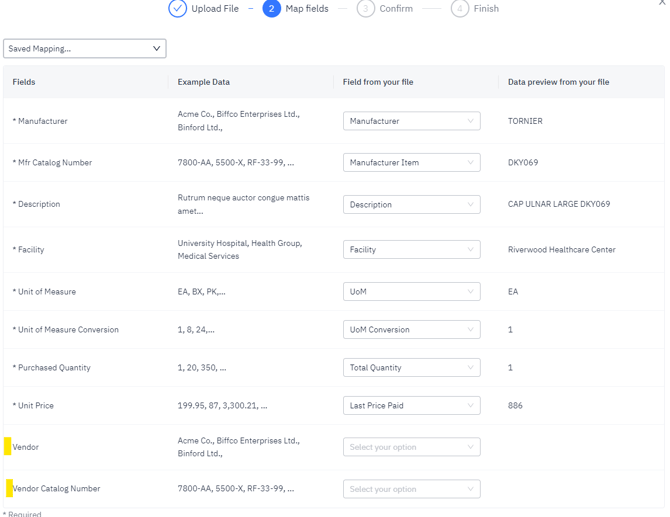Open the Manufacturer field mapping dropdown

point(411,121)
